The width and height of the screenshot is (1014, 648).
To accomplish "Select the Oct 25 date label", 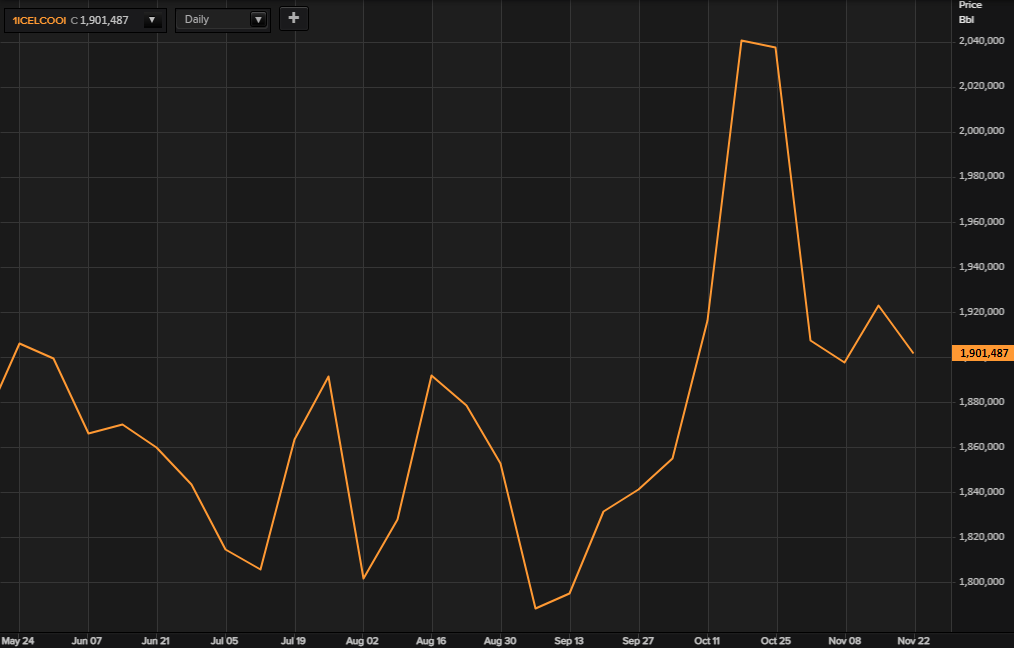I will (x=776, y=641).
